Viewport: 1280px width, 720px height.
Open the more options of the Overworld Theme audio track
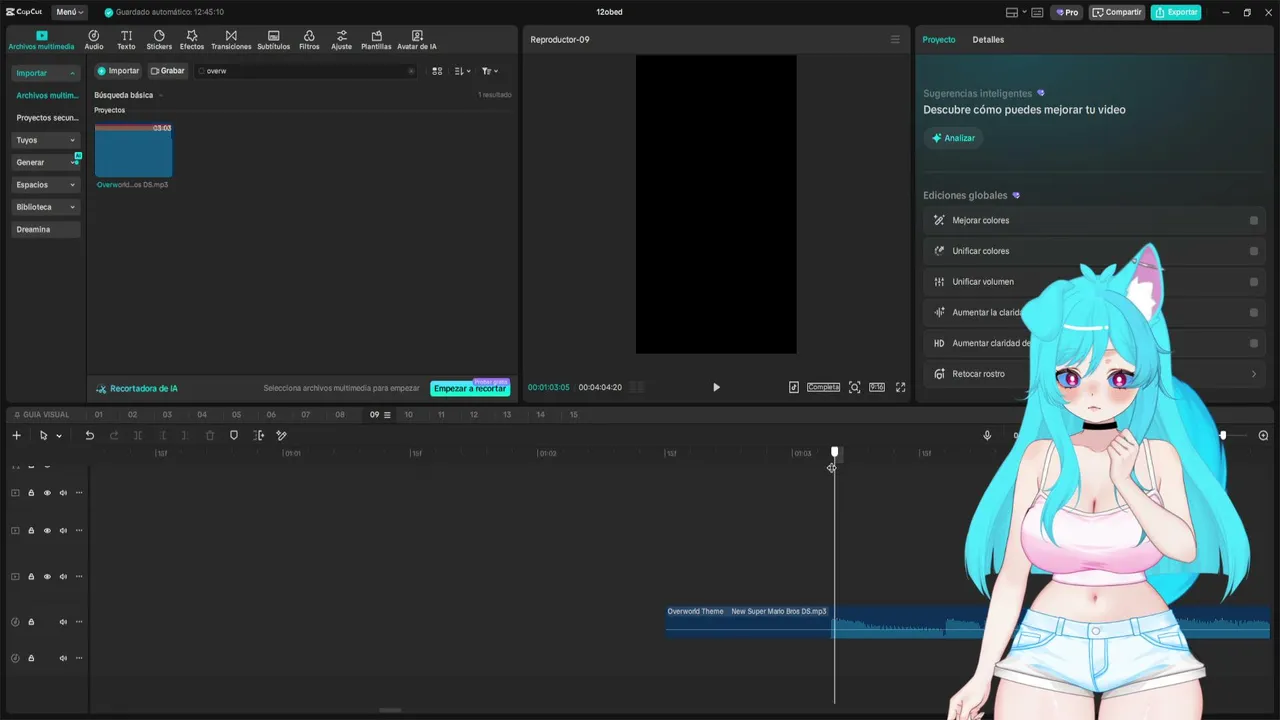click(79, 622)
